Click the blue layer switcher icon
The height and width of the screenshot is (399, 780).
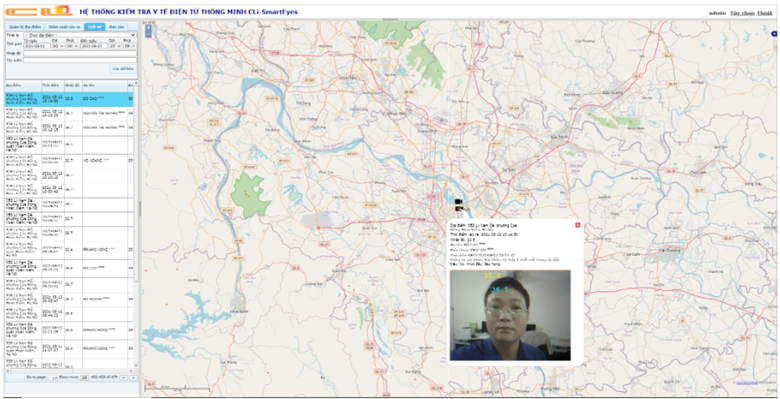pos(774,34)
